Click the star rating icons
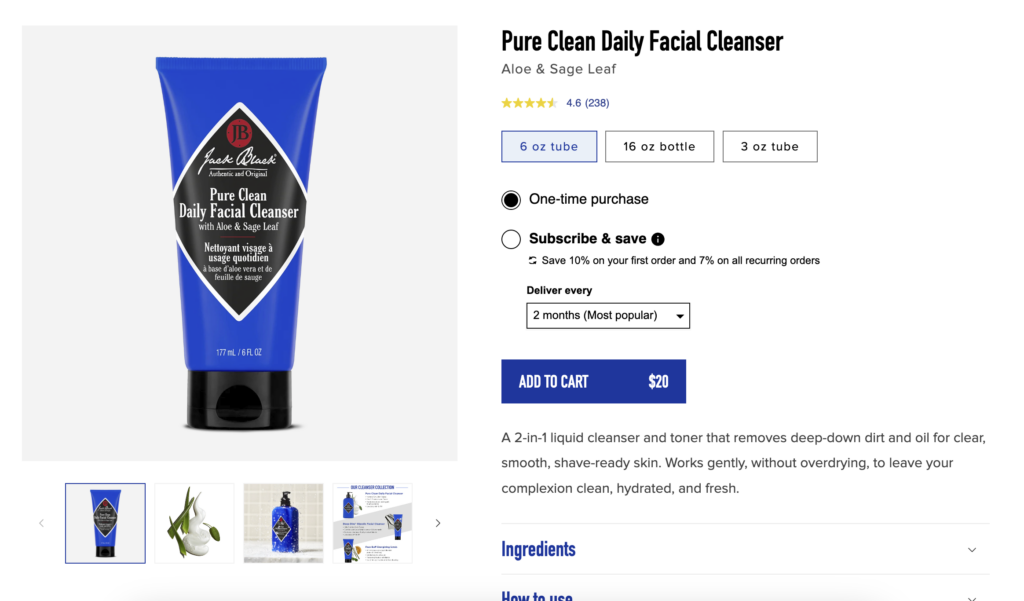The height and width of the screenshot is (601, 1024). coord(529,103)
